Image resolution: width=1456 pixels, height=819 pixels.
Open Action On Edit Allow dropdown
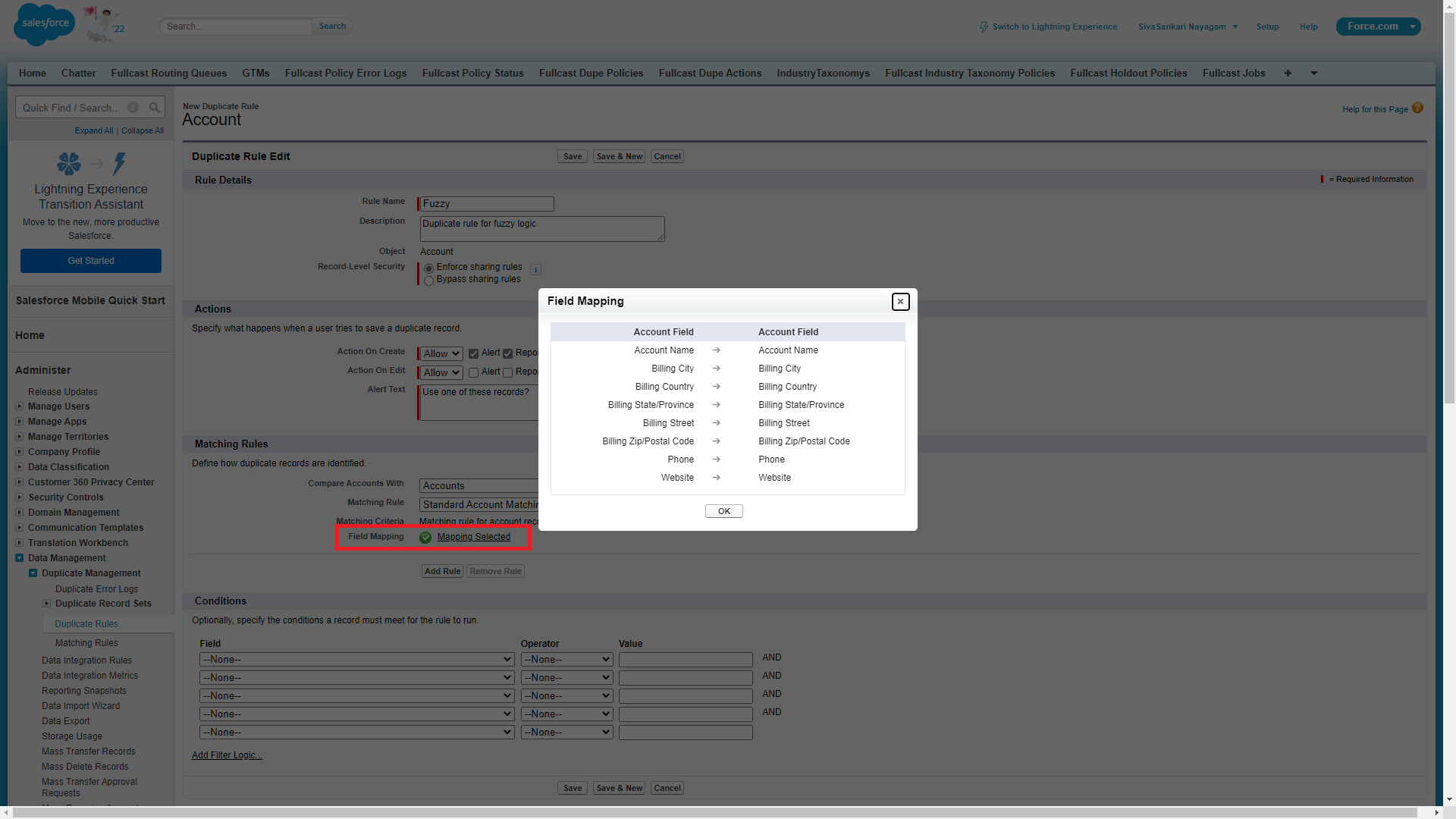pos(441,372)
